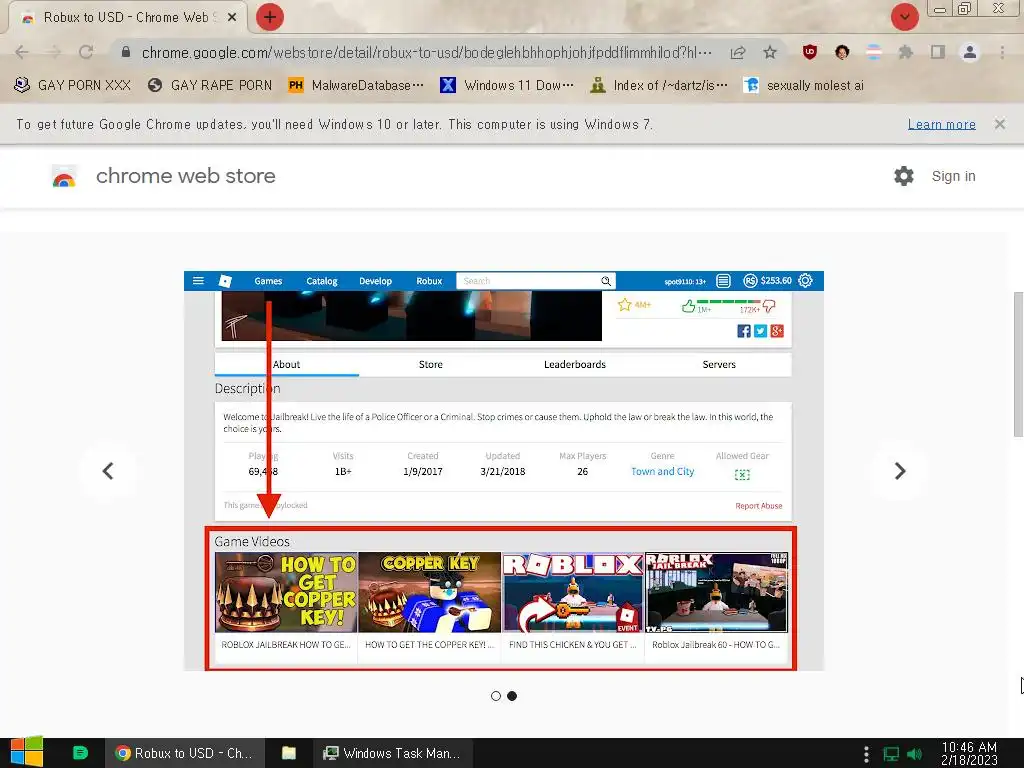This screenshot has width=1024, height=768.
Task: Open the tab search dropdown arrow
Action: coord(904,17)
